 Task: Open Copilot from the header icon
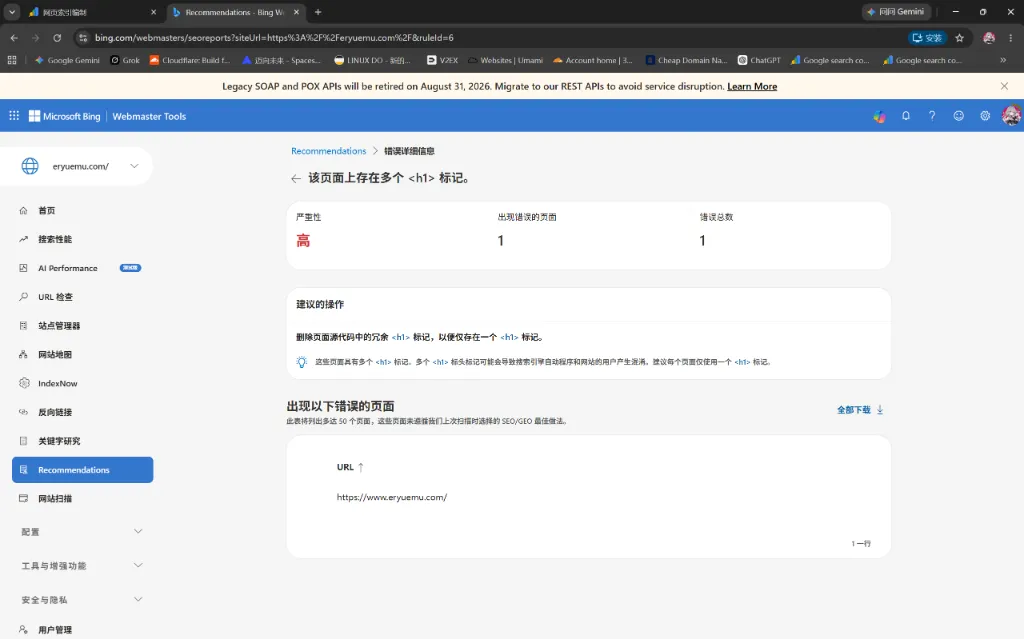click(880, 116)
